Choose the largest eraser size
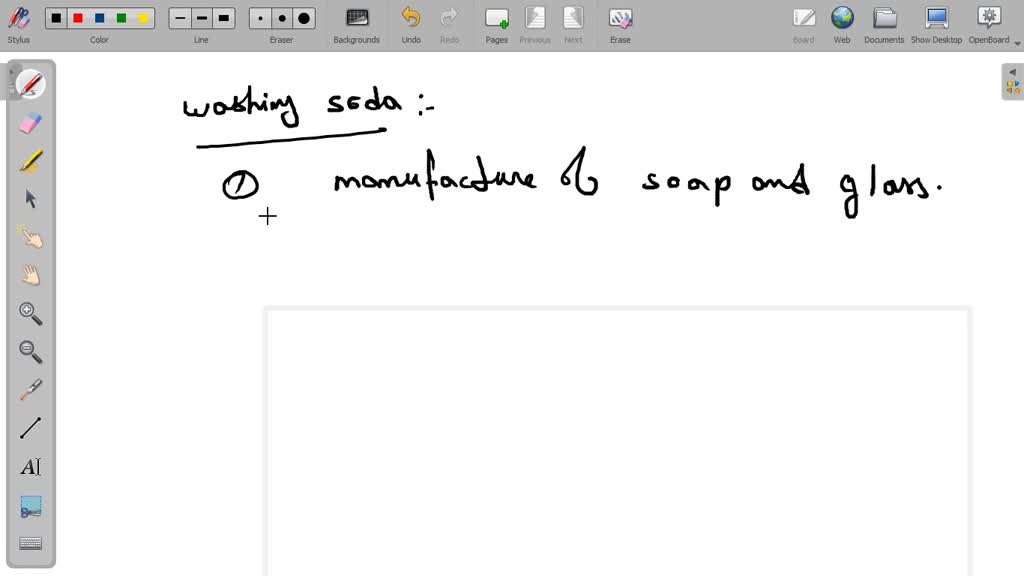The image size is (1024, 576). pyautogui.click(x=304, y=18)
